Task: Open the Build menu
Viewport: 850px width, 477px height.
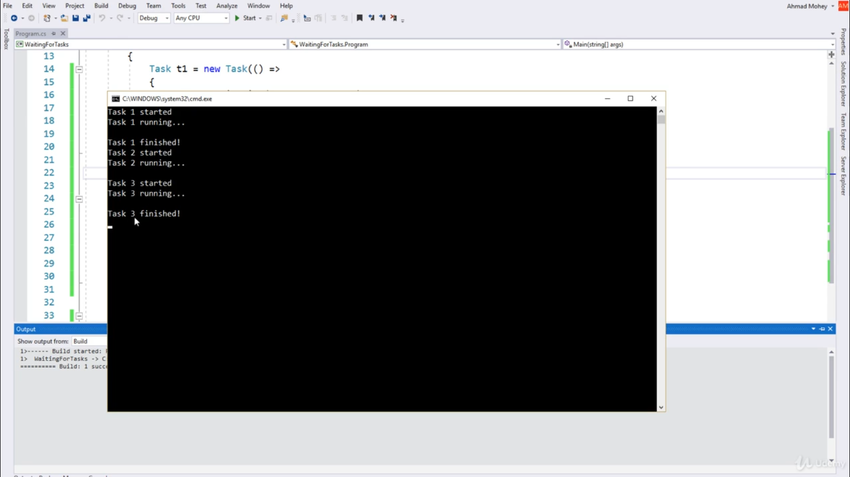Action: 101,5
